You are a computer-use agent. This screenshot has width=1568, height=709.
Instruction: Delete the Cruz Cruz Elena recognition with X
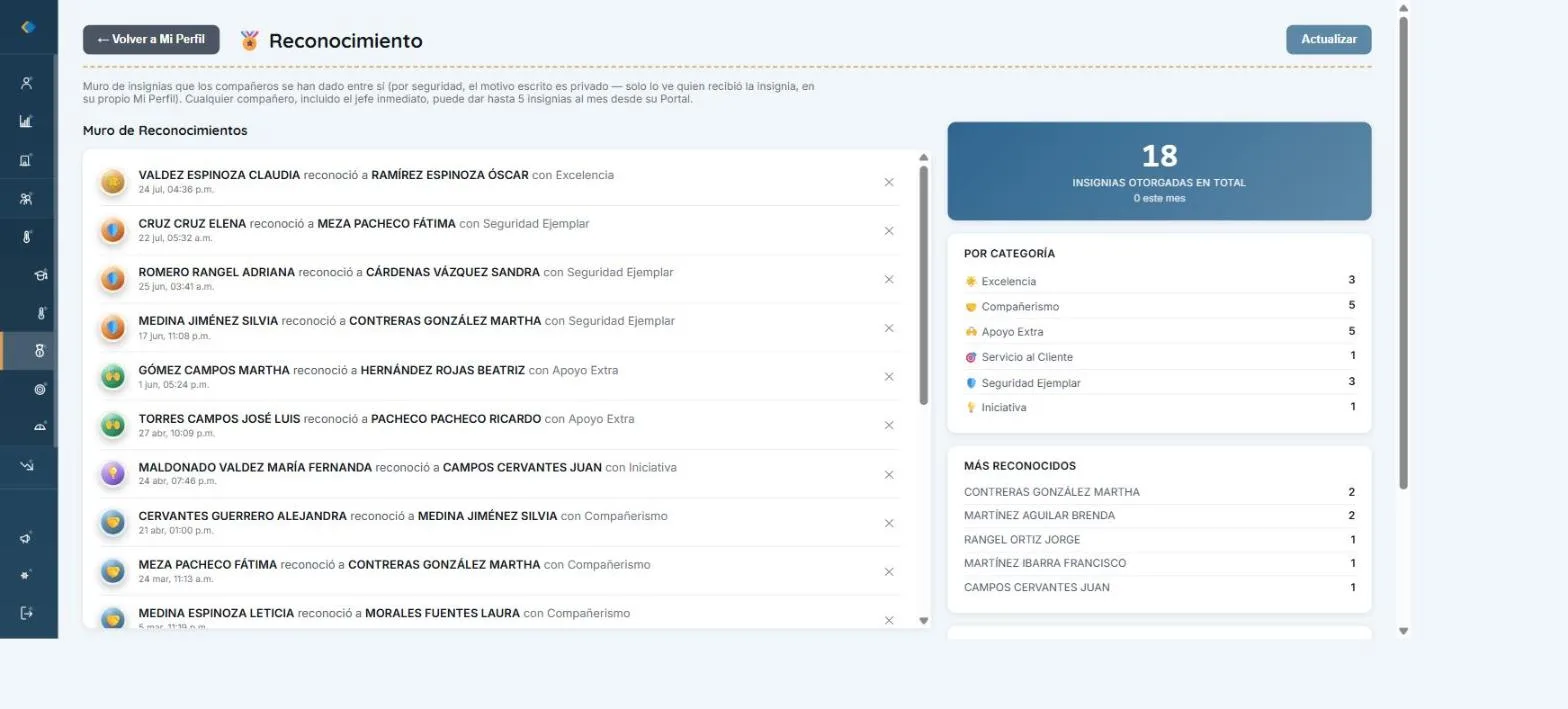pyautogui.click(x=889, y=231)
